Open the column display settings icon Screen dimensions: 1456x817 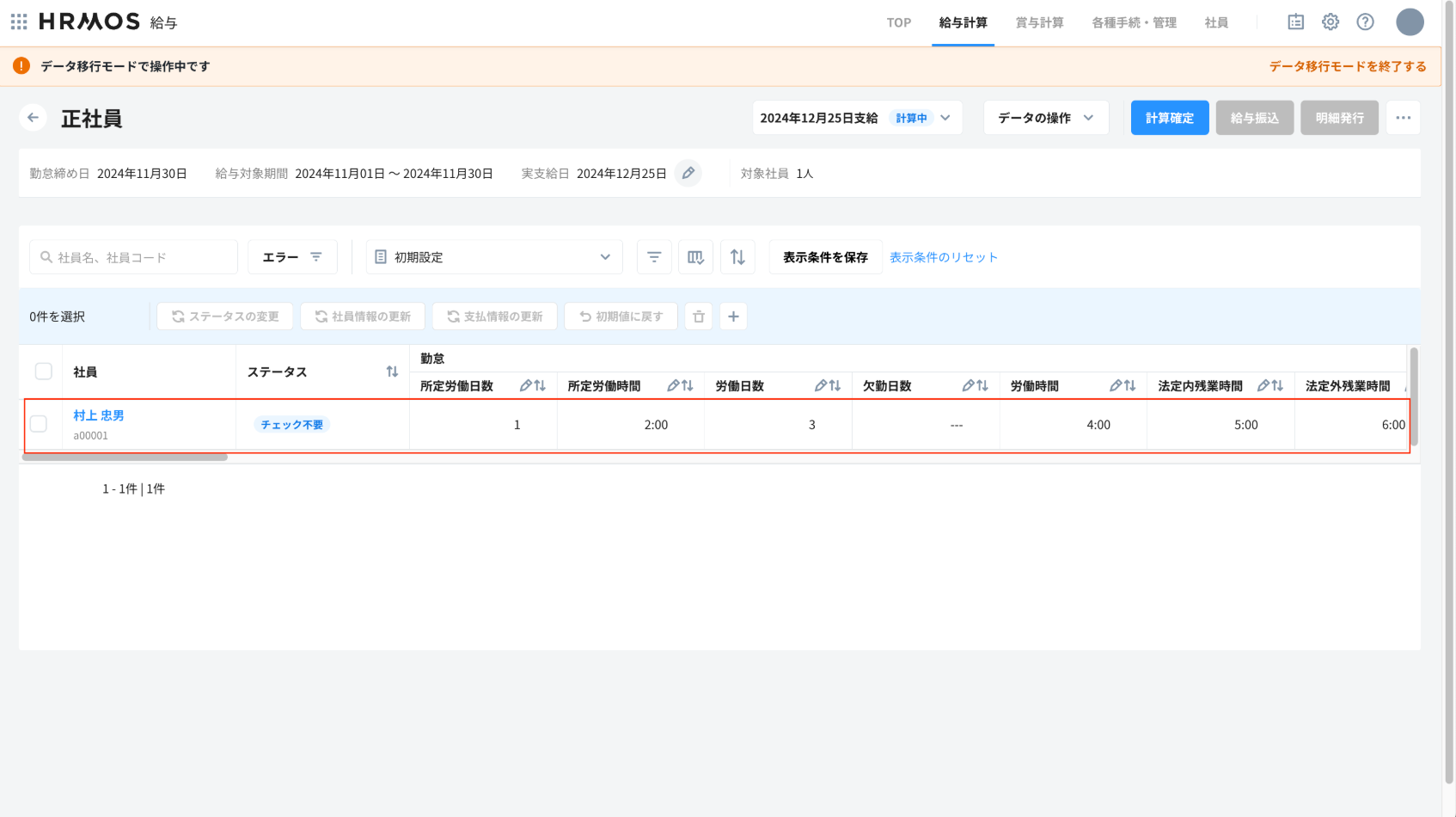tap(695, 257)
